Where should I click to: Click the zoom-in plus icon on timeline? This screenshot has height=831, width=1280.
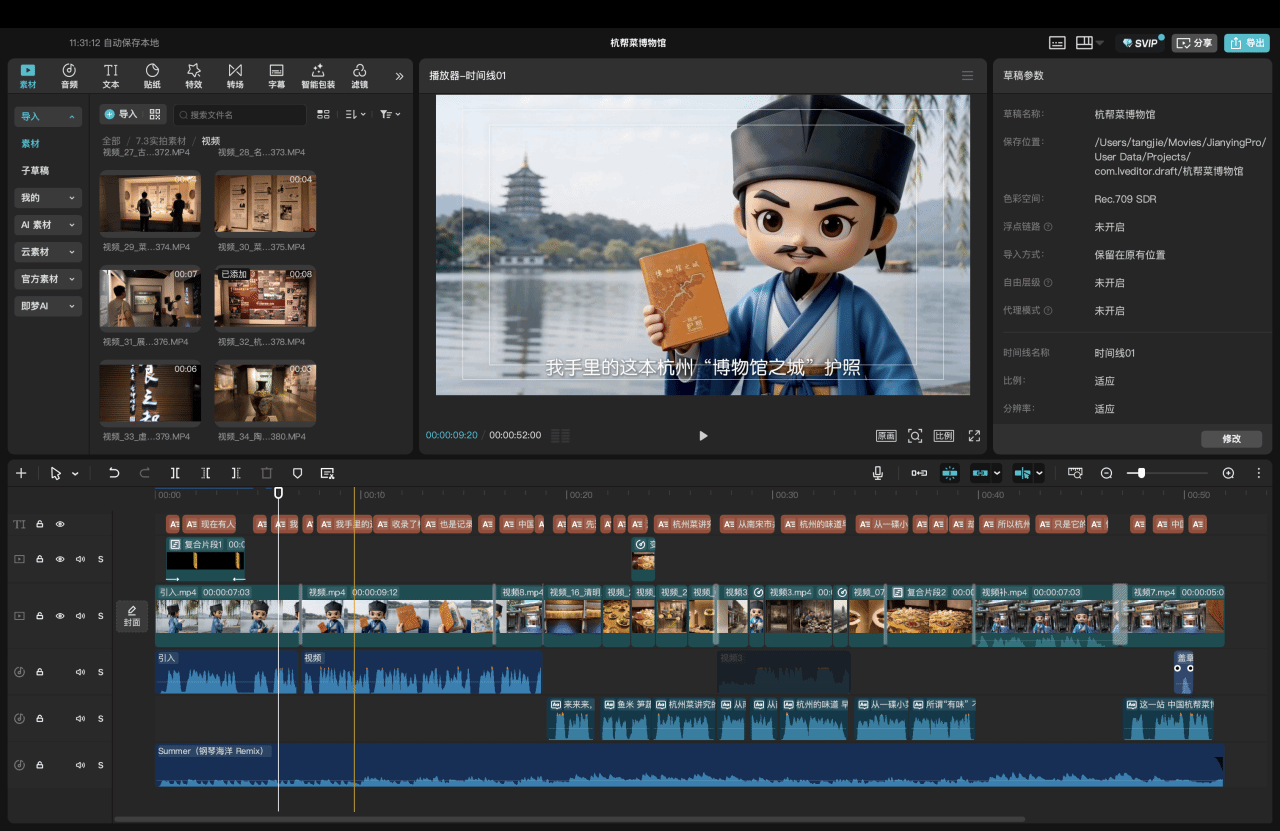(1228, 473)
